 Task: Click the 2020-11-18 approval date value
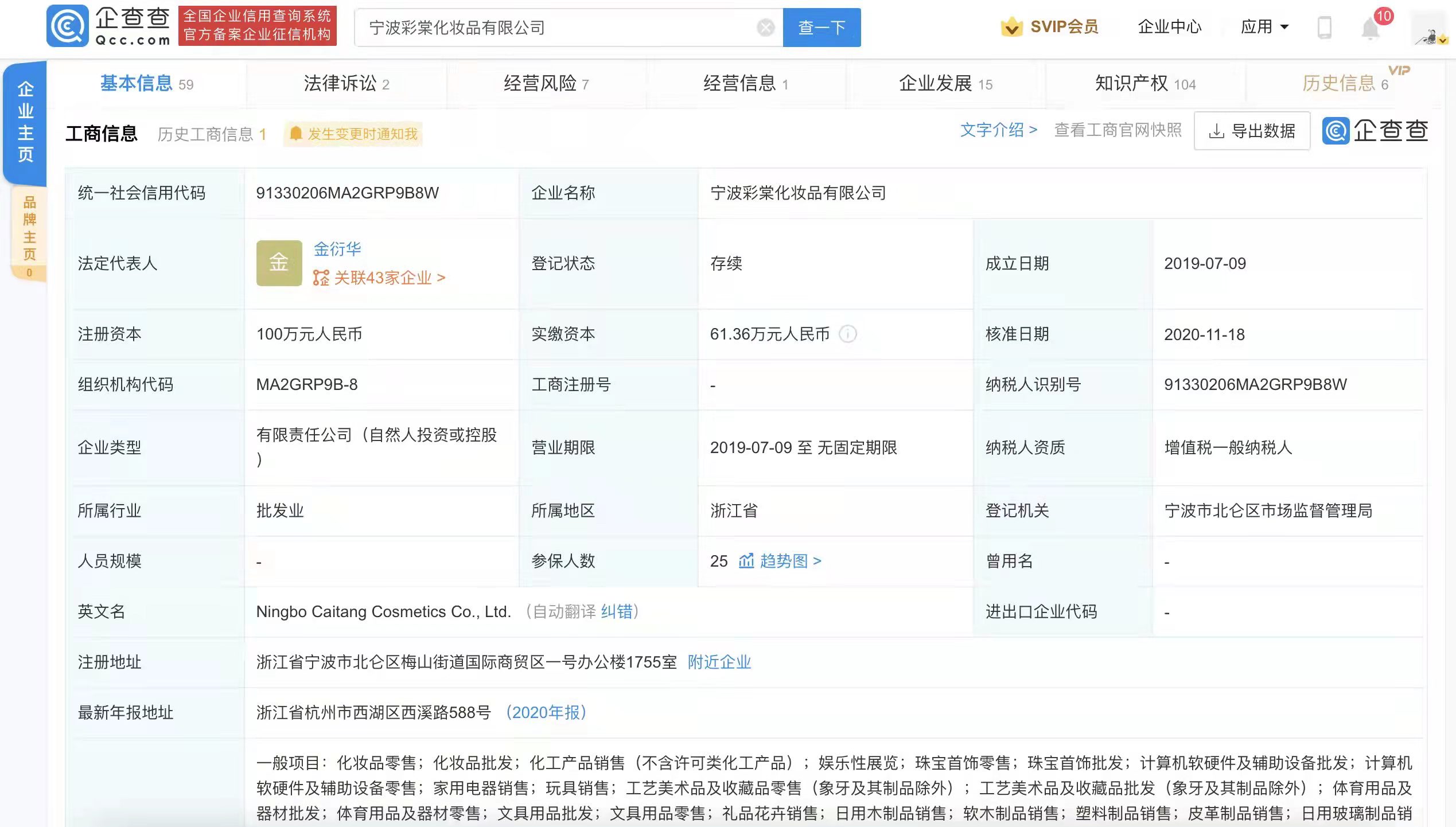(x=1204, y=334)
